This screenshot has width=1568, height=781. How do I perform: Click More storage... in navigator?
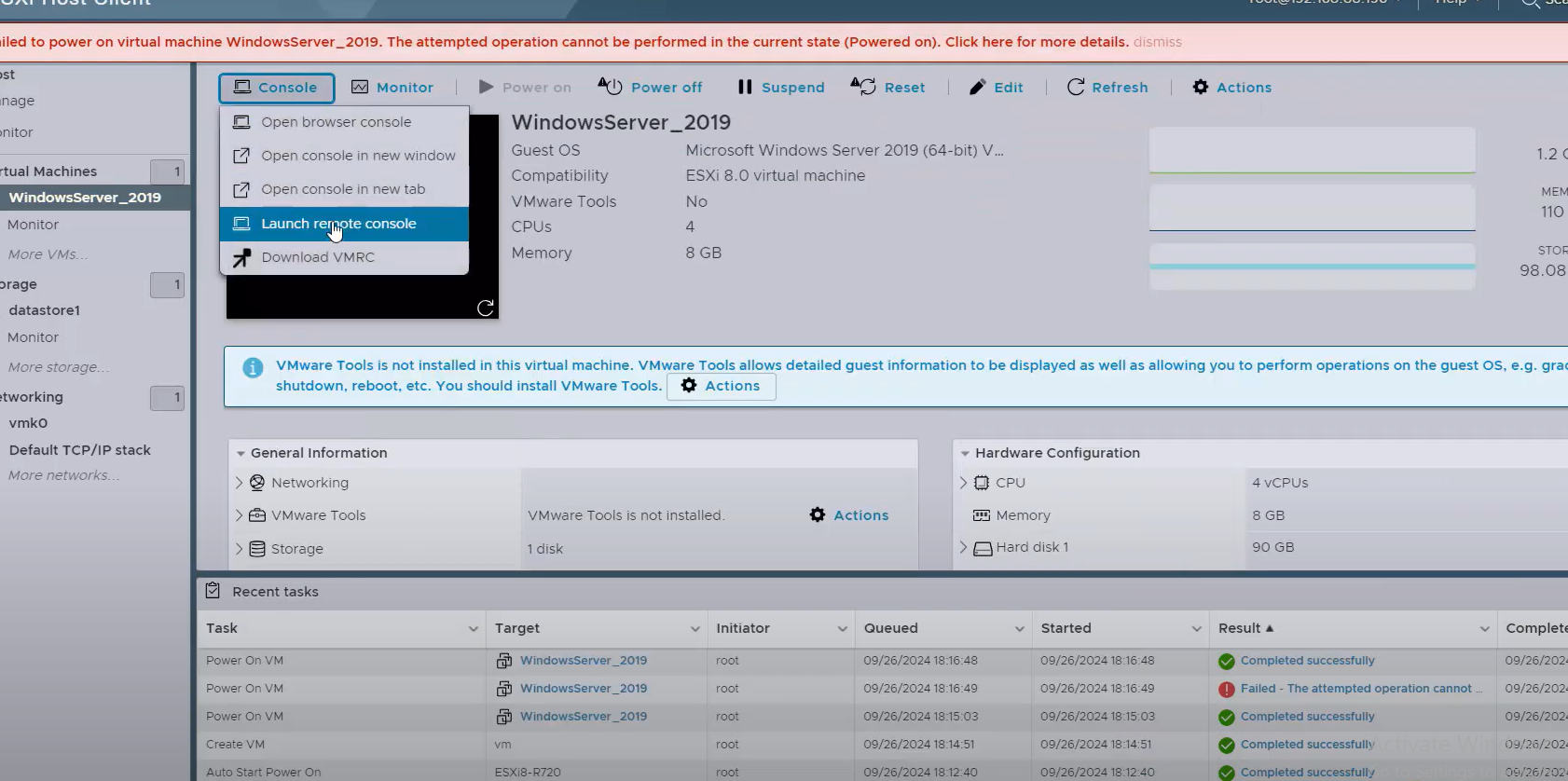[x=59, y=367]
